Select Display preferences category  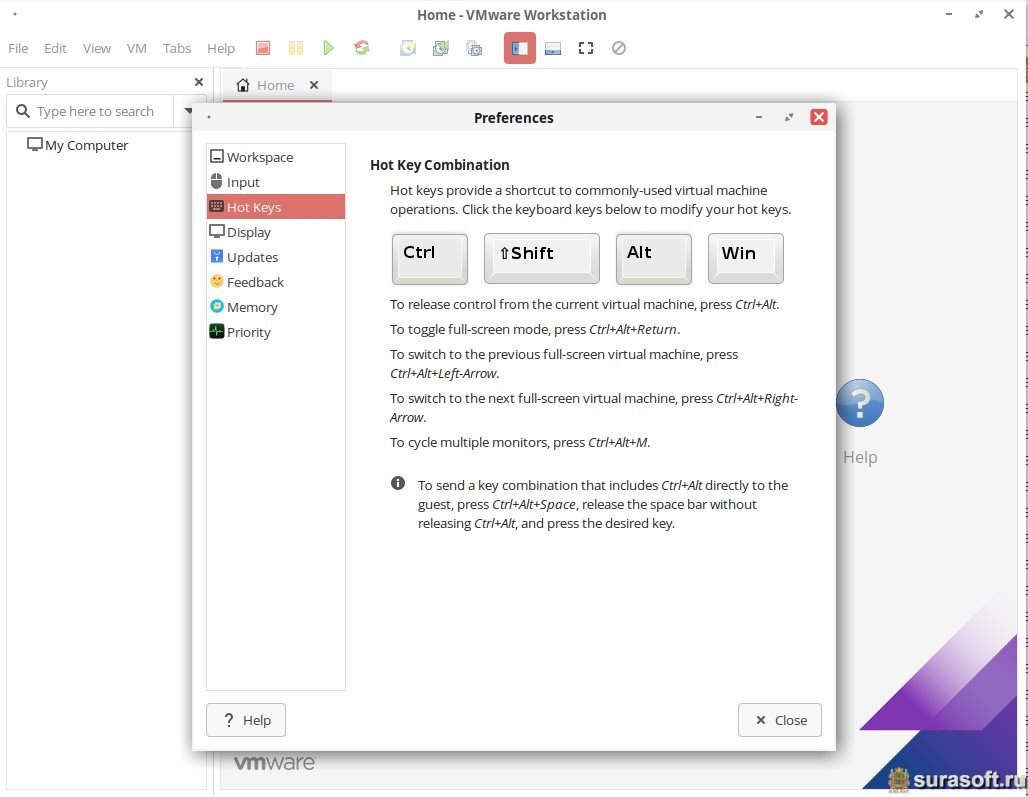[x=275, y=231]
